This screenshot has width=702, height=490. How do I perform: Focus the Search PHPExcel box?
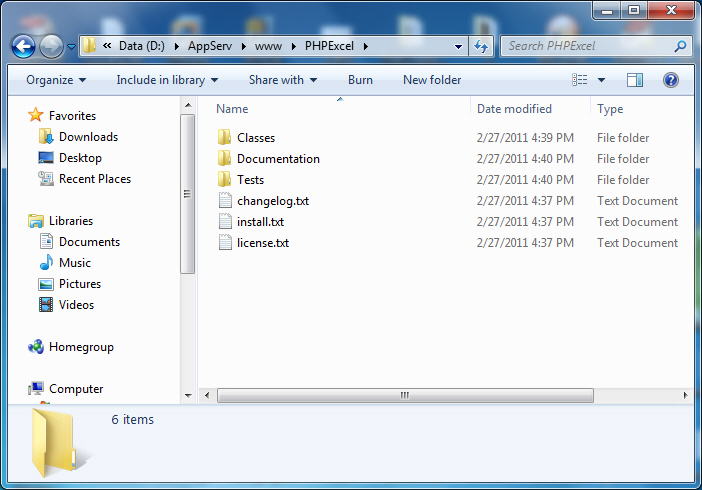click(x=595, y=46)
